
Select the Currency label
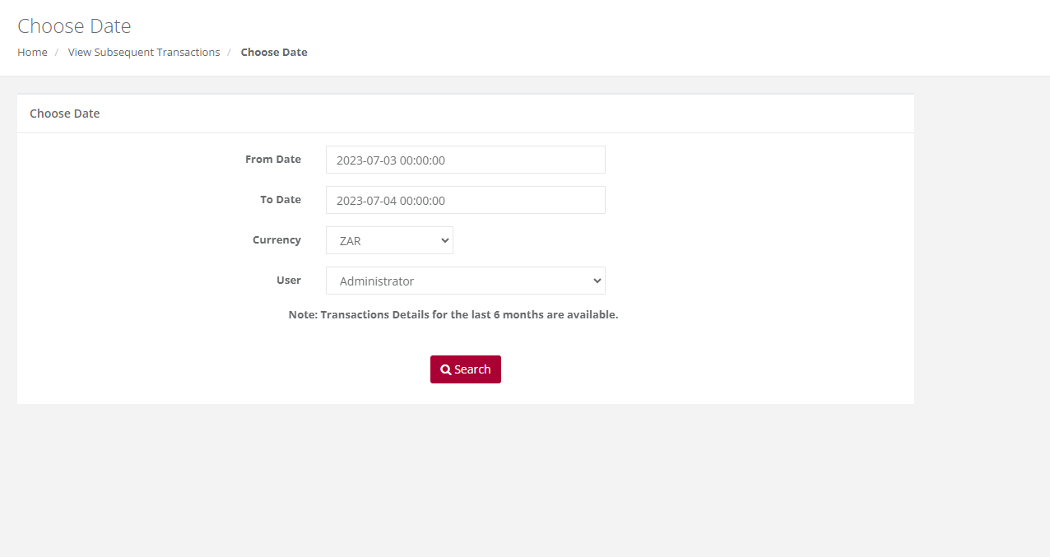(x=277, y=240)
